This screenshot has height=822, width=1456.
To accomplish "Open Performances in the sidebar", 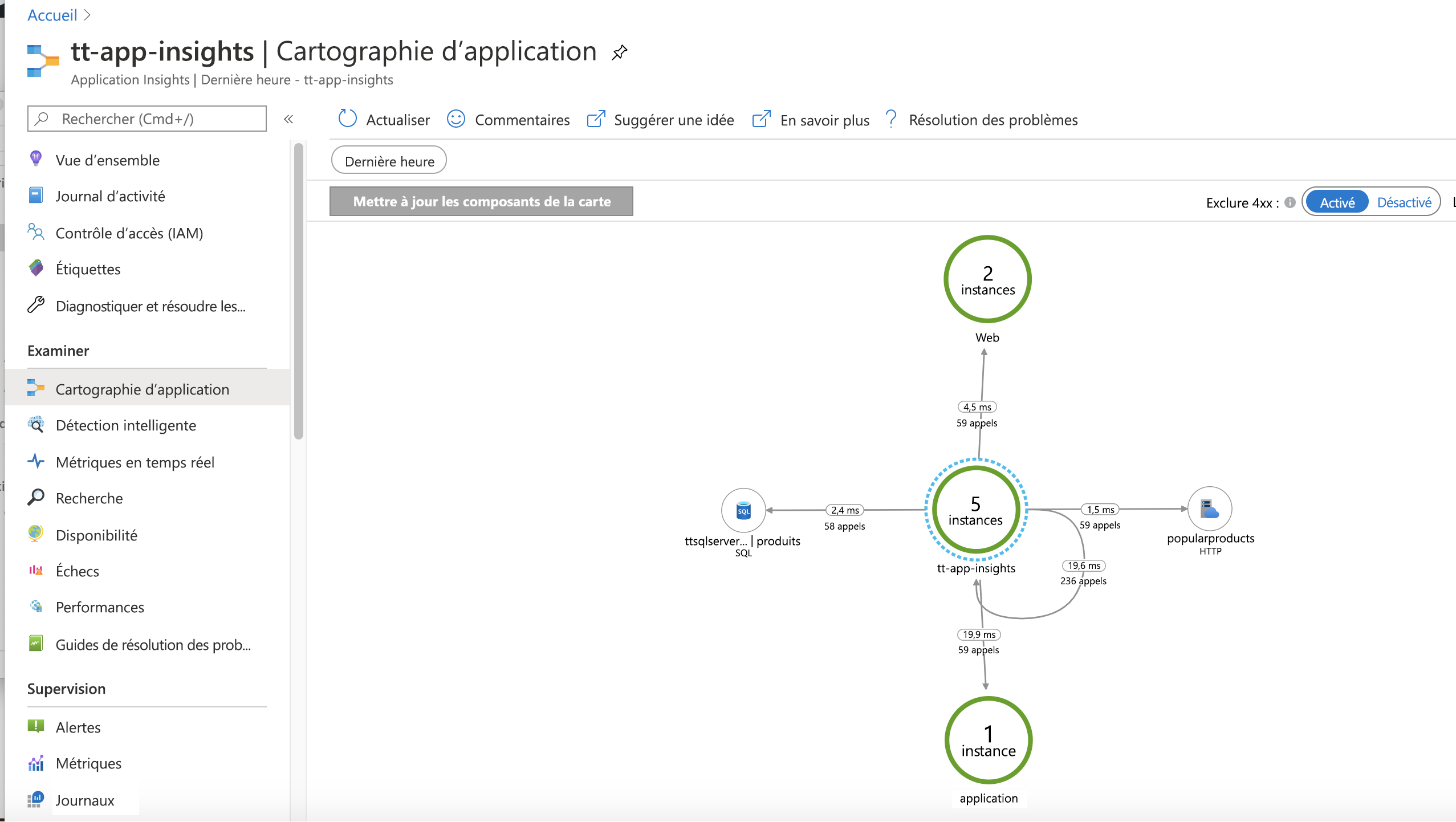I will [x=100, y=607].
